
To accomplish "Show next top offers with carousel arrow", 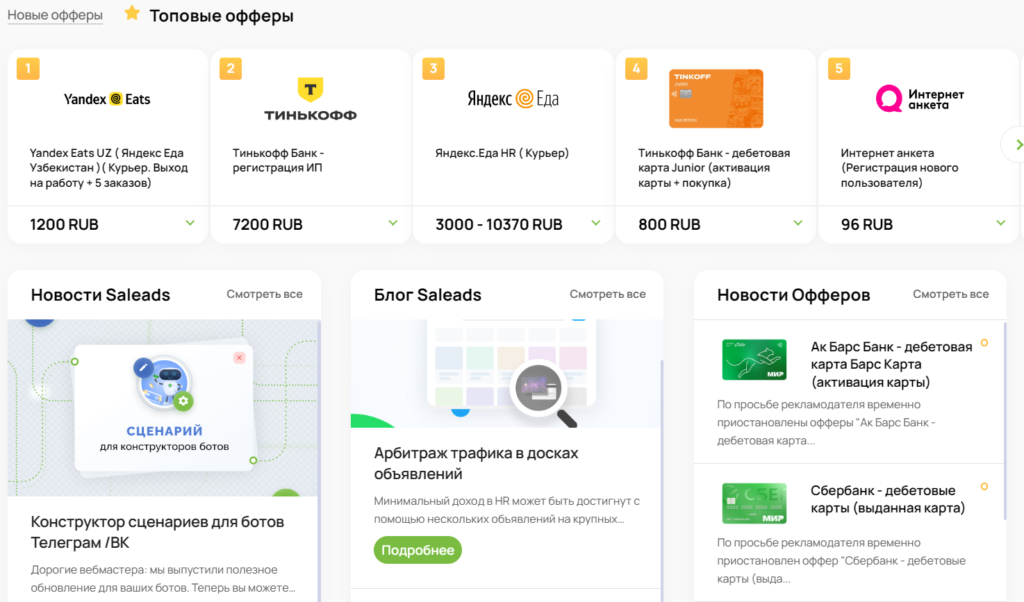I will [1016, 145].
